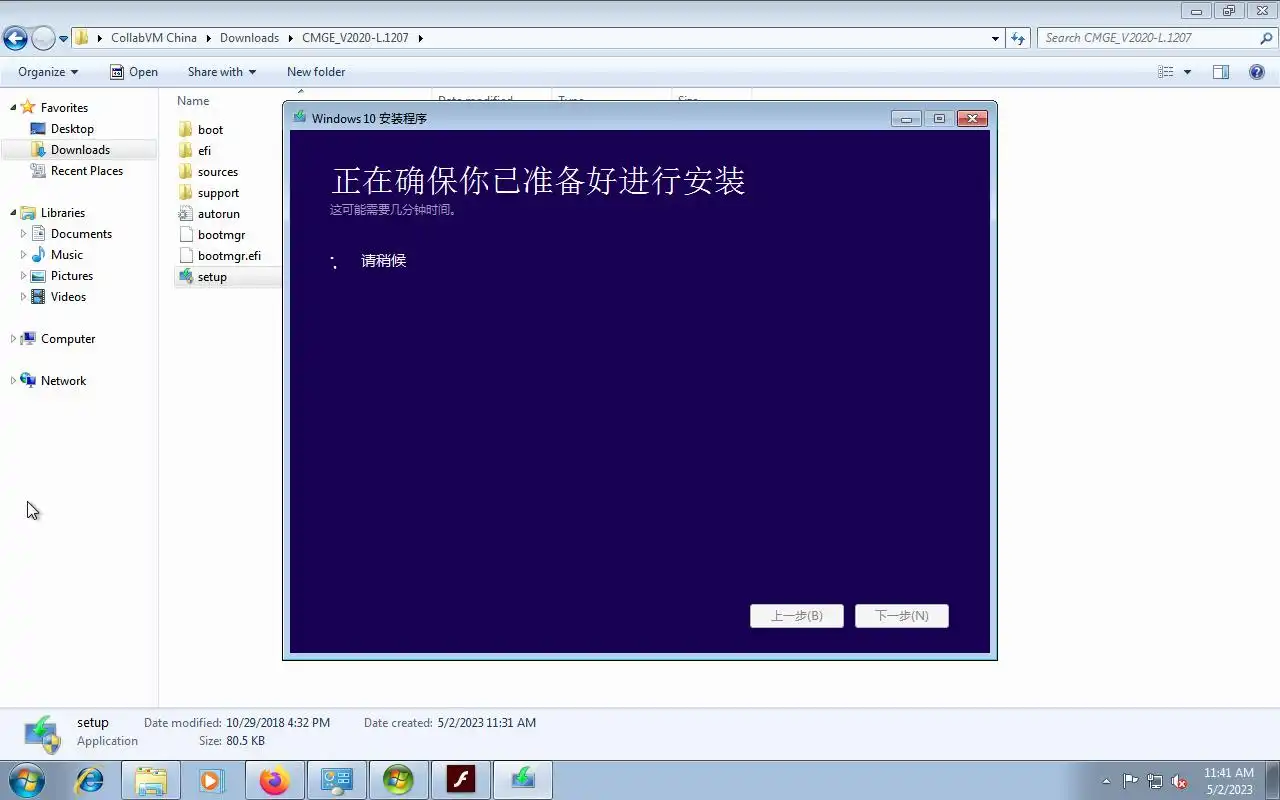Screen dimensions: 1280x800
Task: Click the Back navigation arrow in Explorer
Action: pyautogui.click(x=15, y=38)
